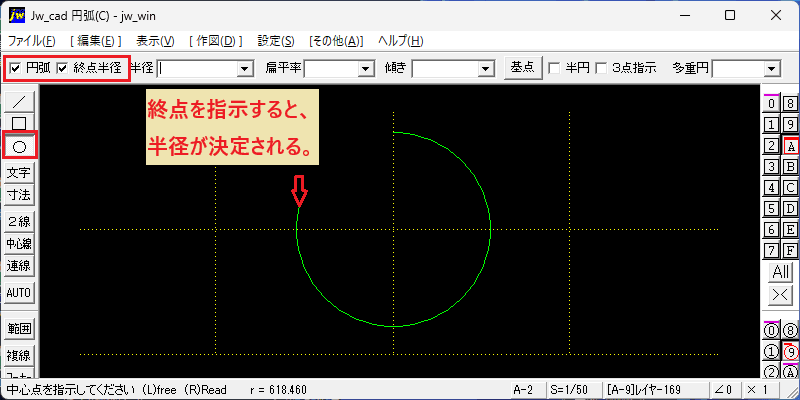Viewport: 800px width, 400px height.
Task: Activate the 複線 offset-line tool
Action: pos(19,355)
